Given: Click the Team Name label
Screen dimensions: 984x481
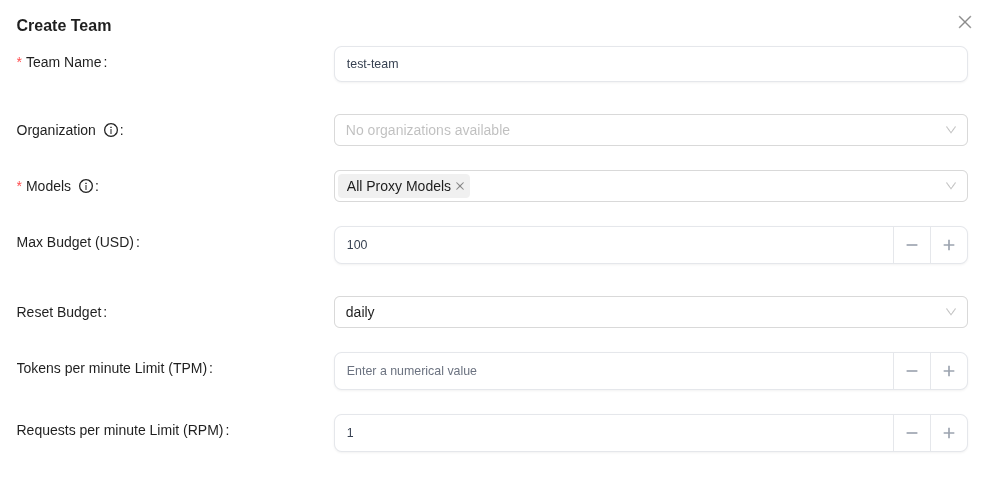Looking at the screenshot, I should coord(63,62).
